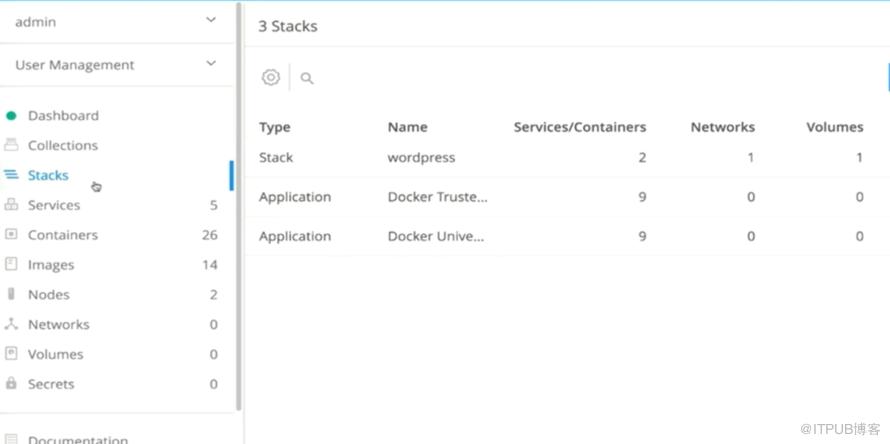Click the Services icon in sidebar
The image size is (890, 444).
11,205
